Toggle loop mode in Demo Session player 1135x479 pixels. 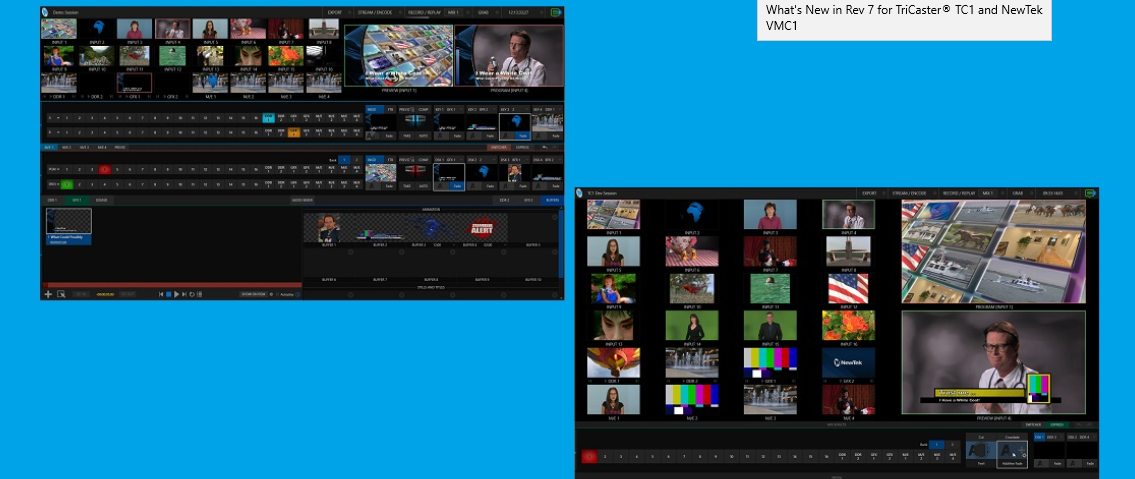pyautogui.click(x=192, y=294)
